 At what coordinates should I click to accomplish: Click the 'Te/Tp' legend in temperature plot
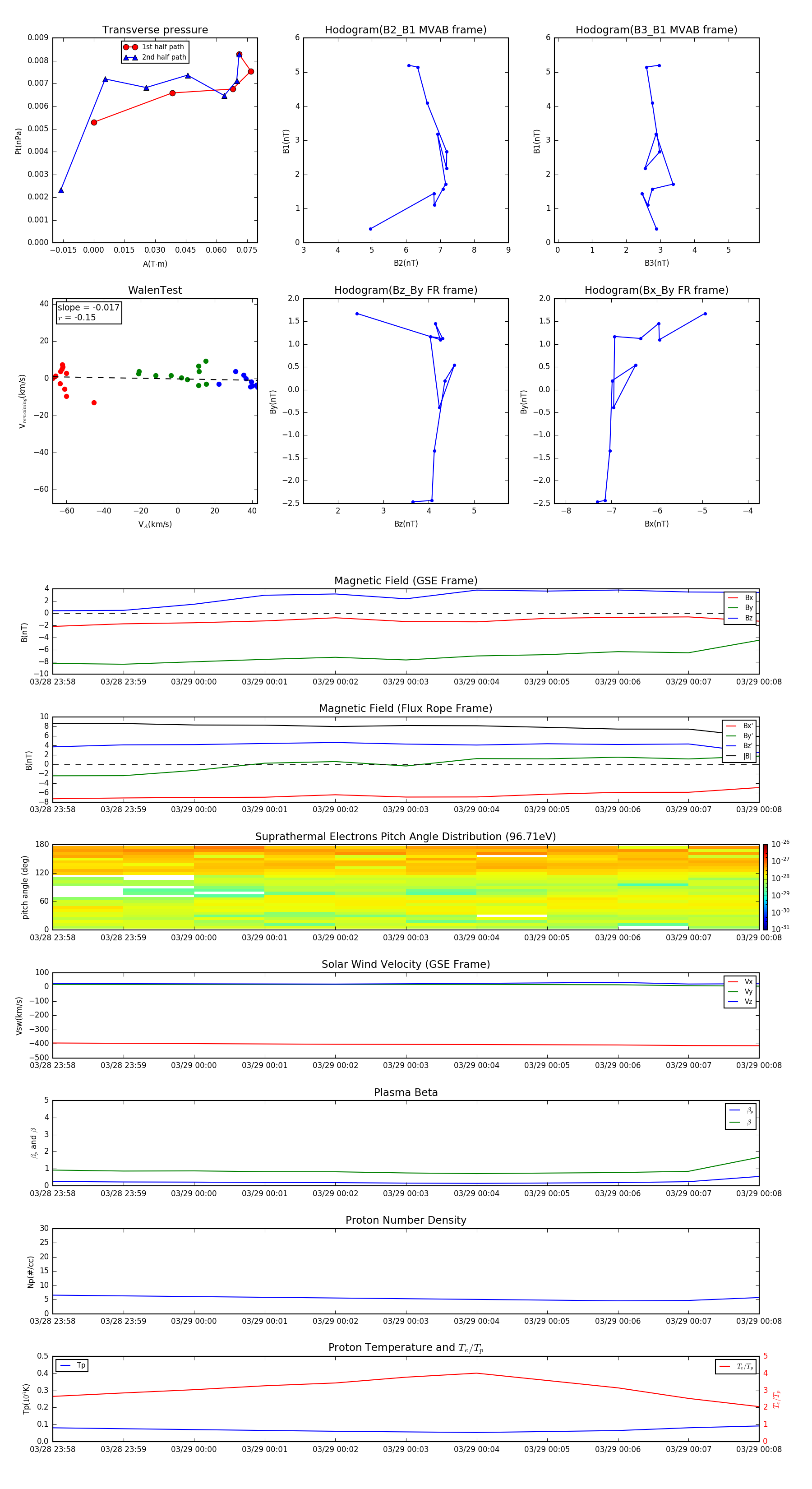pyautogui.click(x=735, y=1366)
